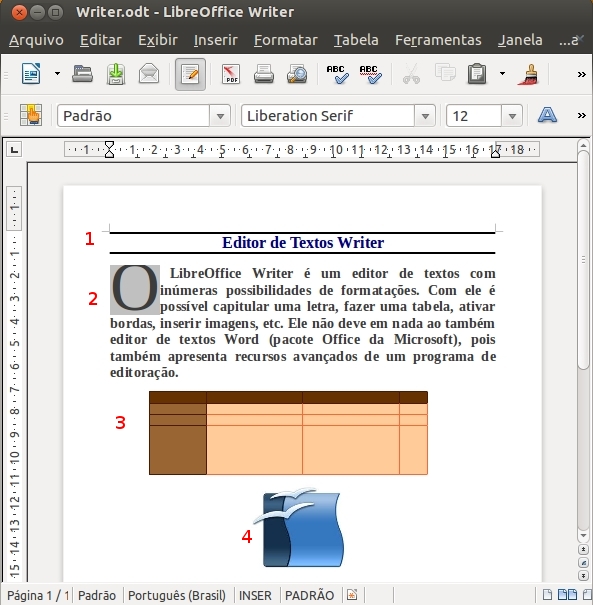Click the heading Editor de Textos Writer
Screen dimensions: 593x605
click(x=303, y=243)
